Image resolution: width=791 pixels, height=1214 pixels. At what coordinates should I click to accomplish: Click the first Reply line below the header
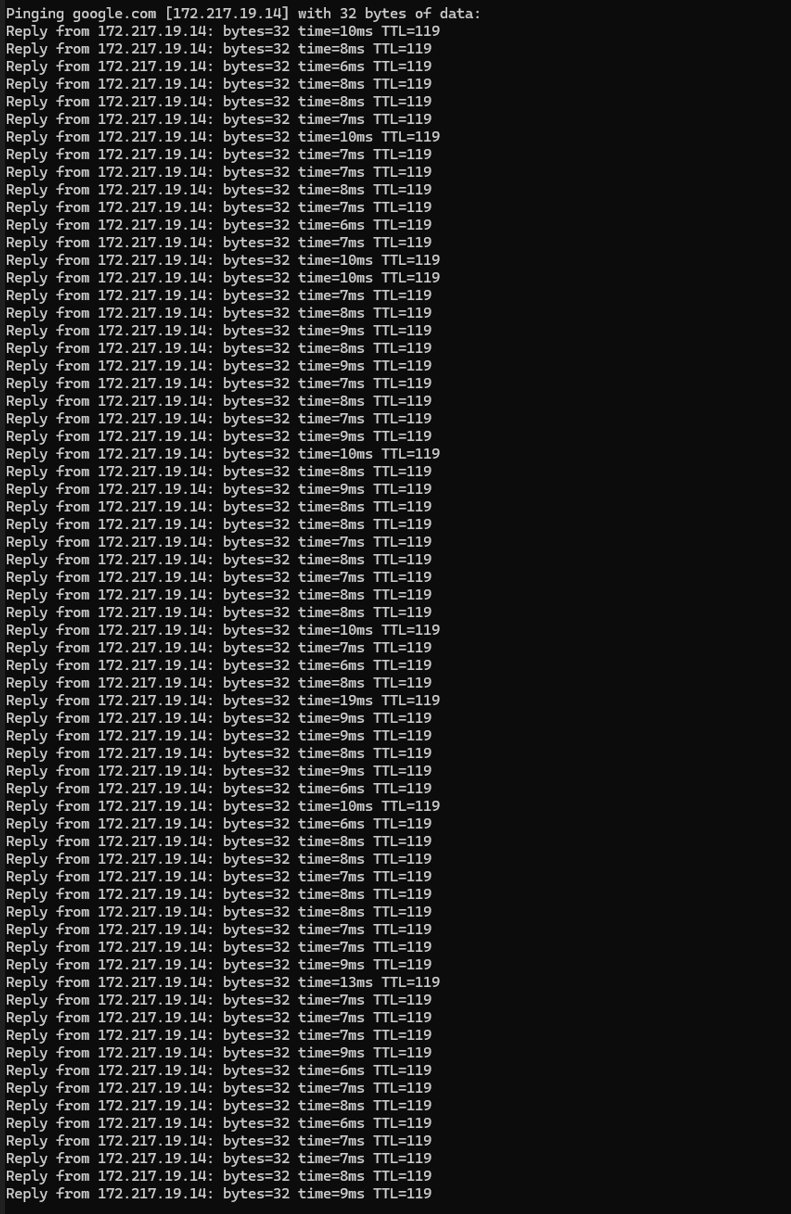point(222,31)
